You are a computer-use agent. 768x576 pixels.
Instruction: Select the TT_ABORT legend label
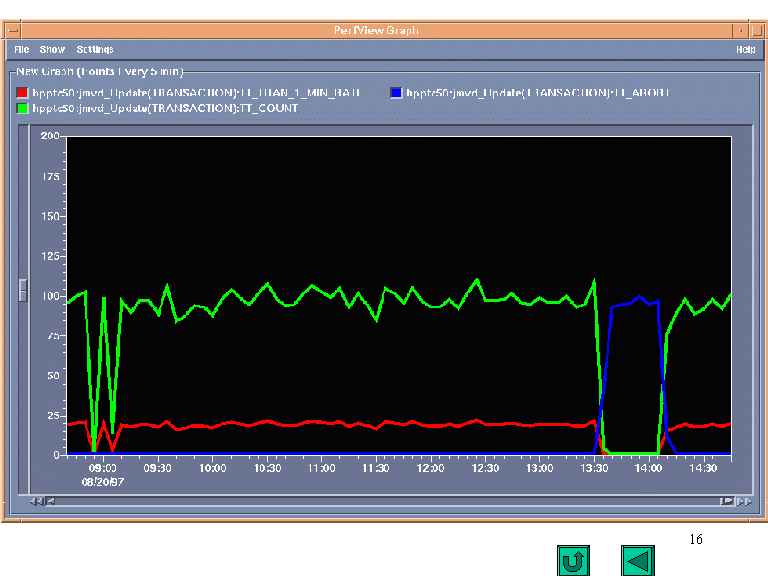(x=536, y=93)
